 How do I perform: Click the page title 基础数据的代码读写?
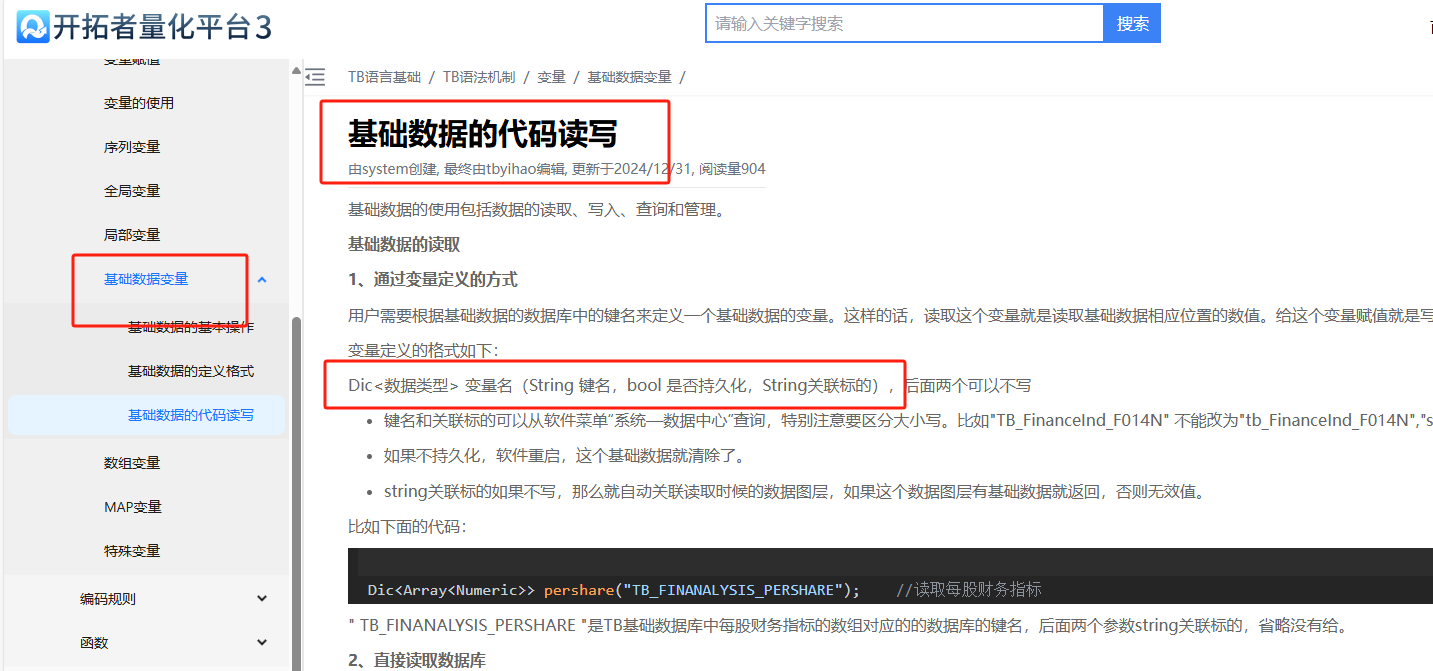483,134
